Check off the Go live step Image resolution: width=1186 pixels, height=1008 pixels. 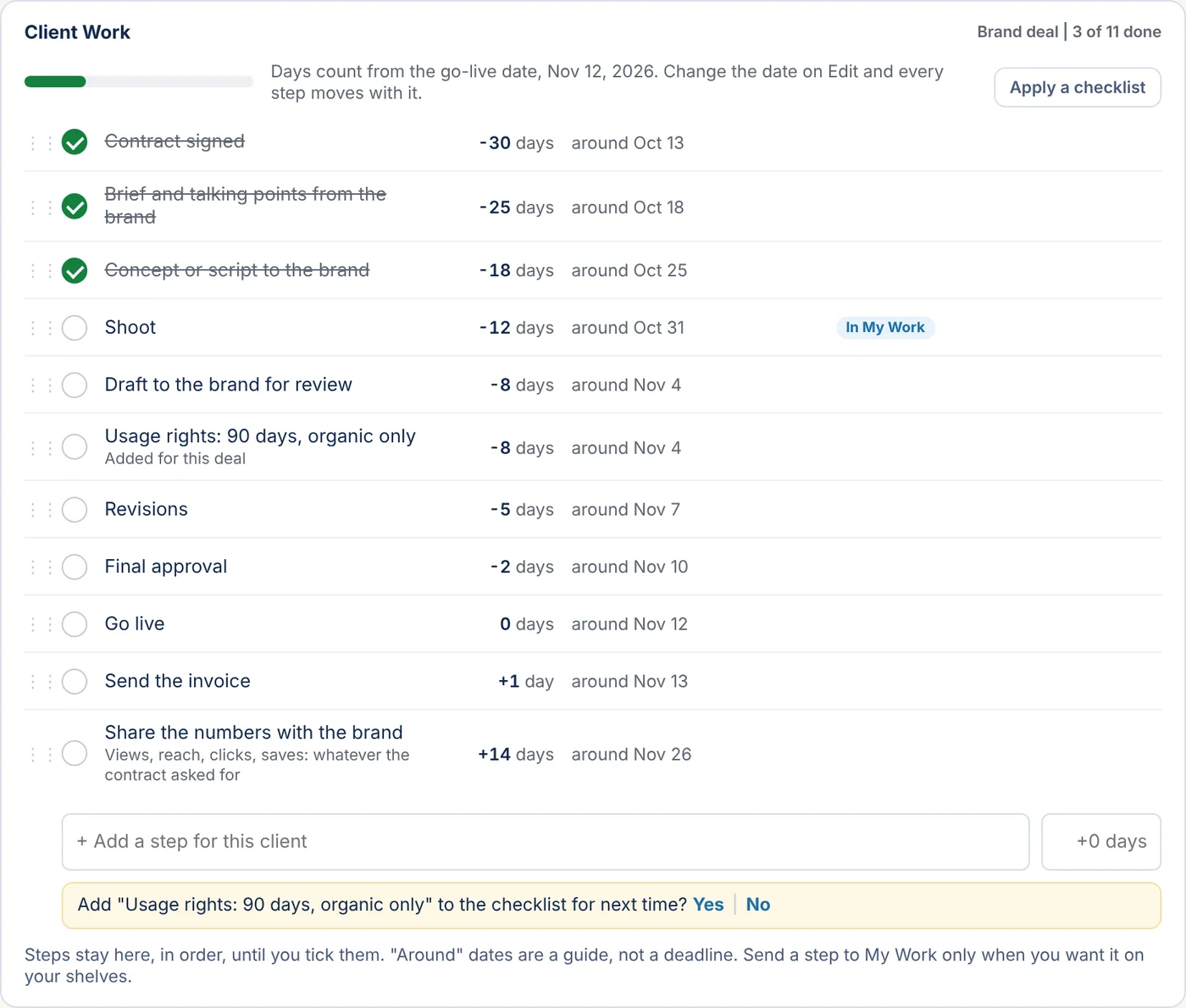pos(75,624)
